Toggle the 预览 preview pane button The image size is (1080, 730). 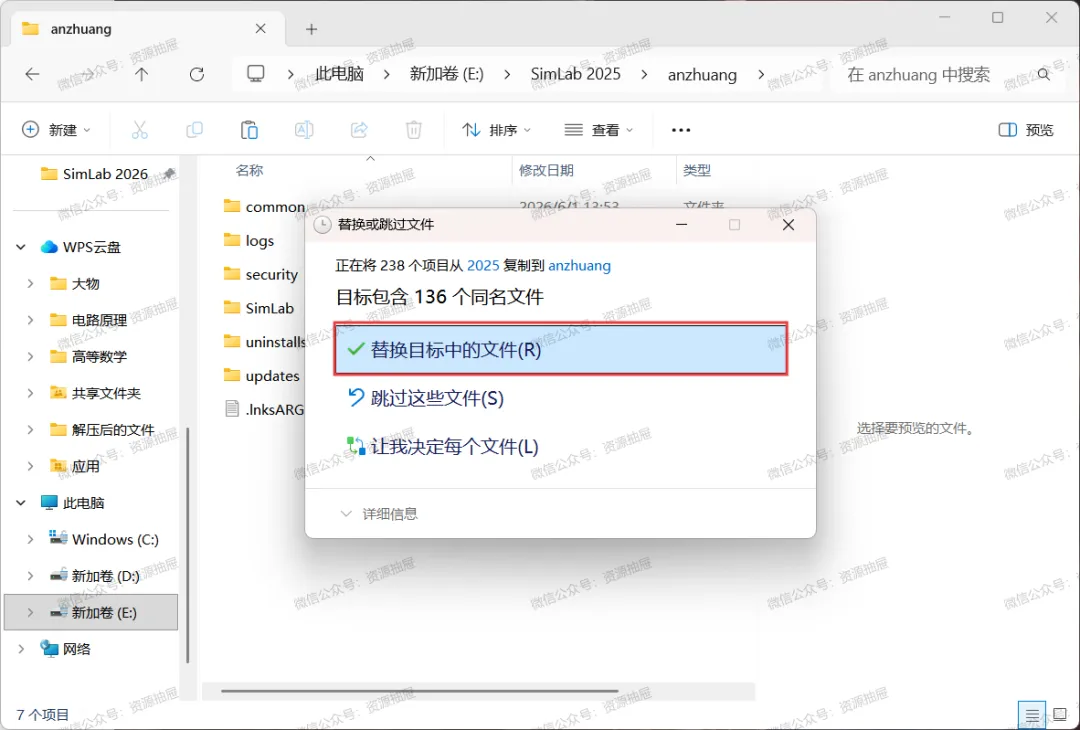[1026, 130]
